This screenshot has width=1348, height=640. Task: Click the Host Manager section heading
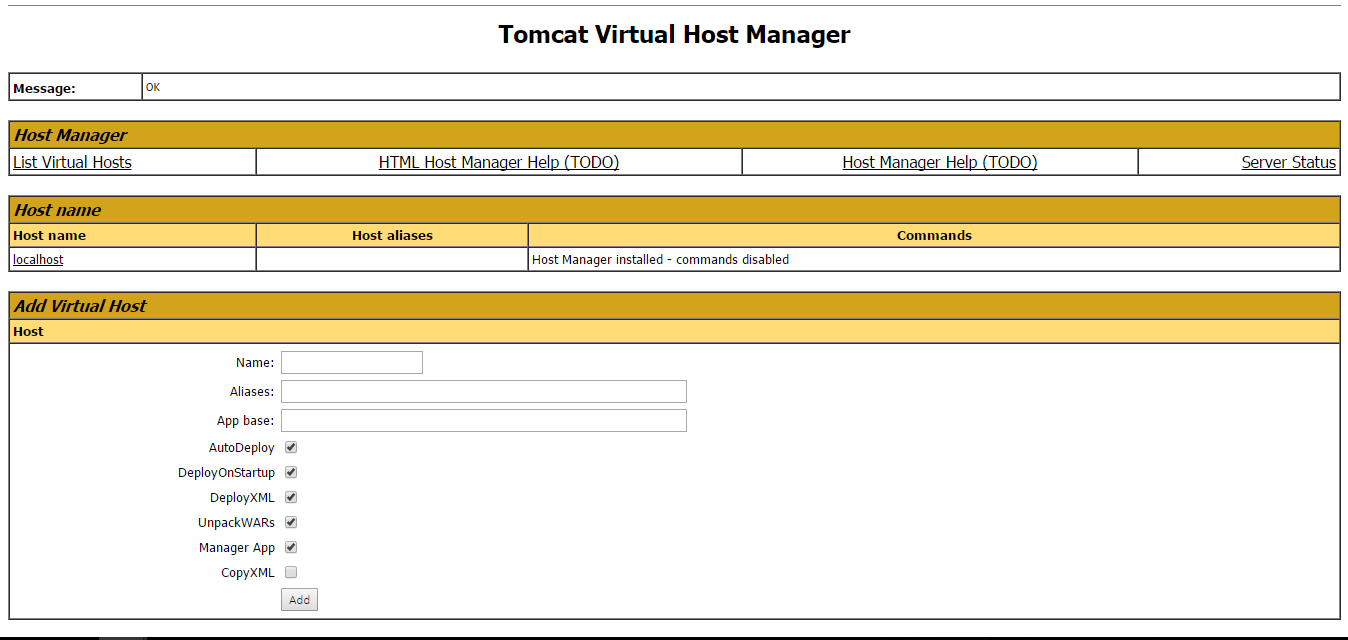coord(71,135)
